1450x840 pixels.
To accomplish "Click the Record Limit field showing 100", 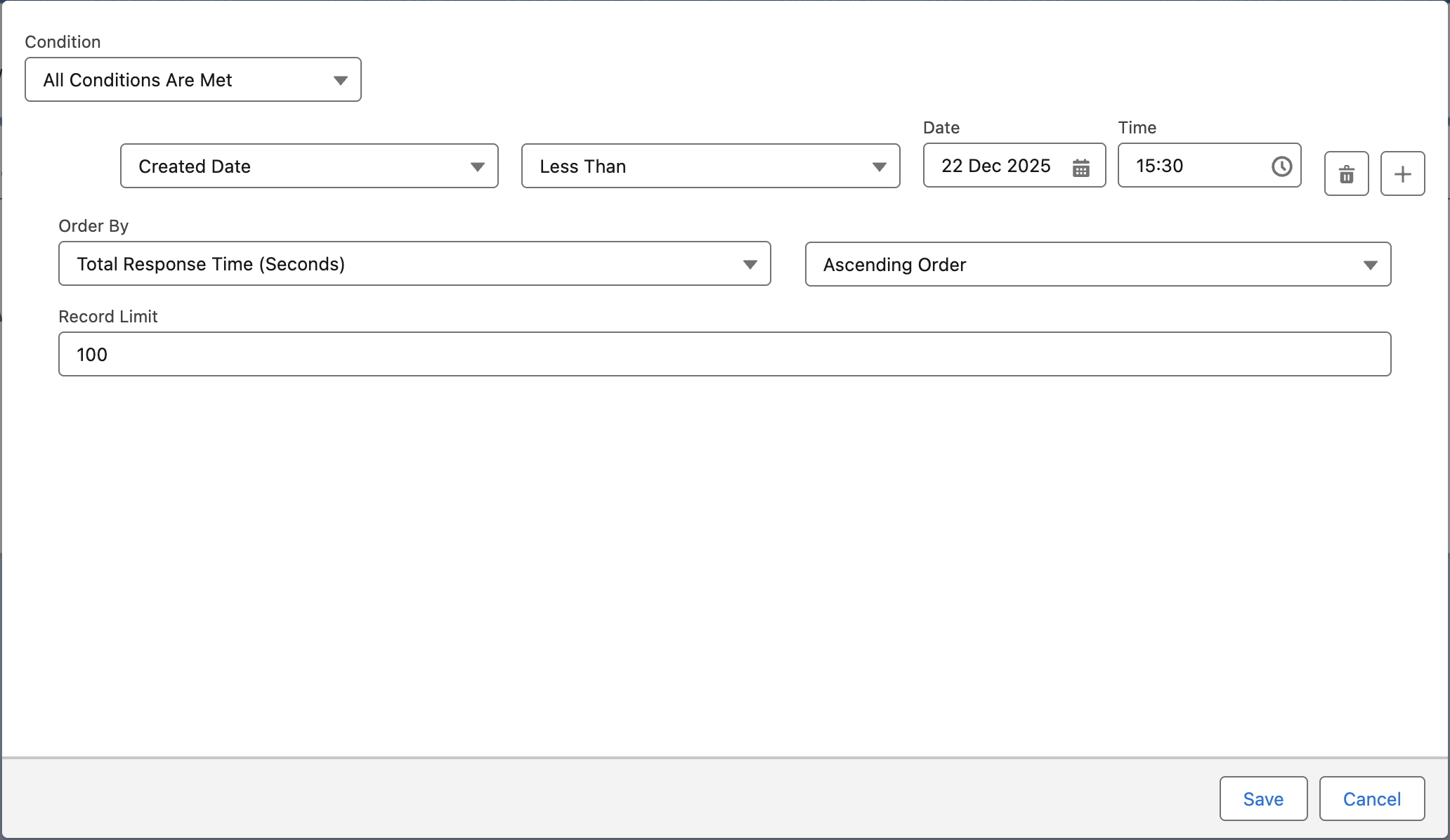I will click(724, 355).
